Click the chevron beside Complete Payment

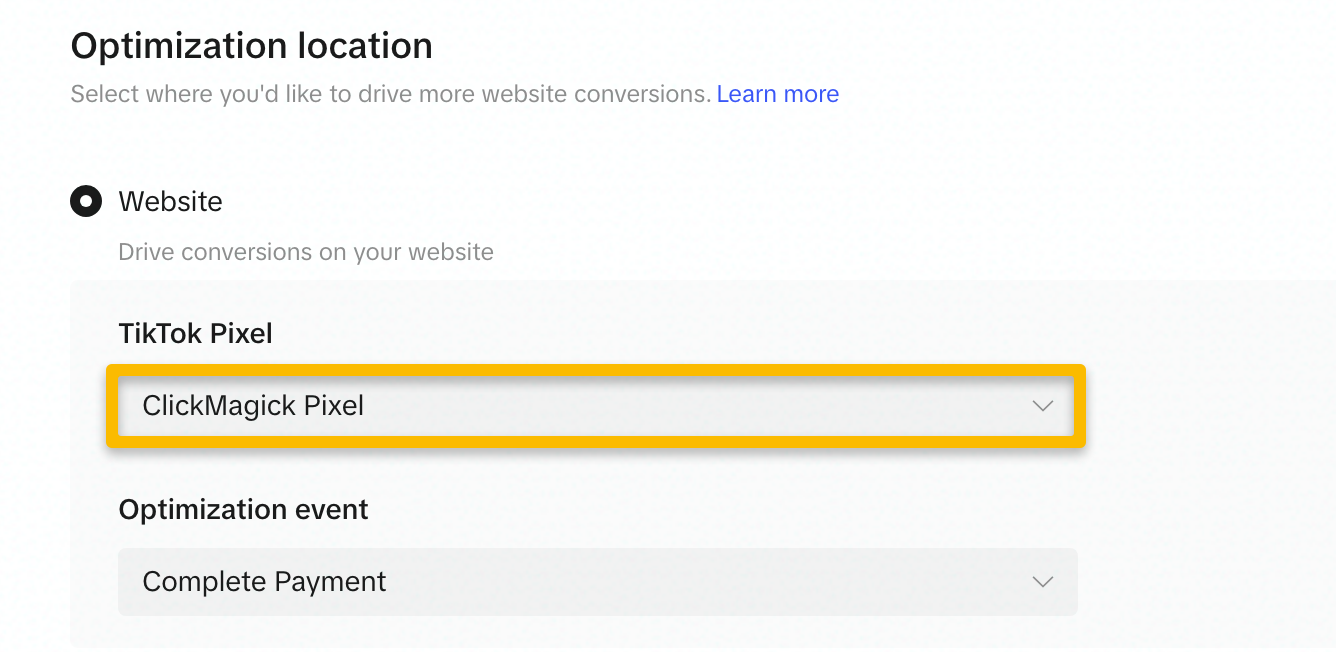point(1042,581)
